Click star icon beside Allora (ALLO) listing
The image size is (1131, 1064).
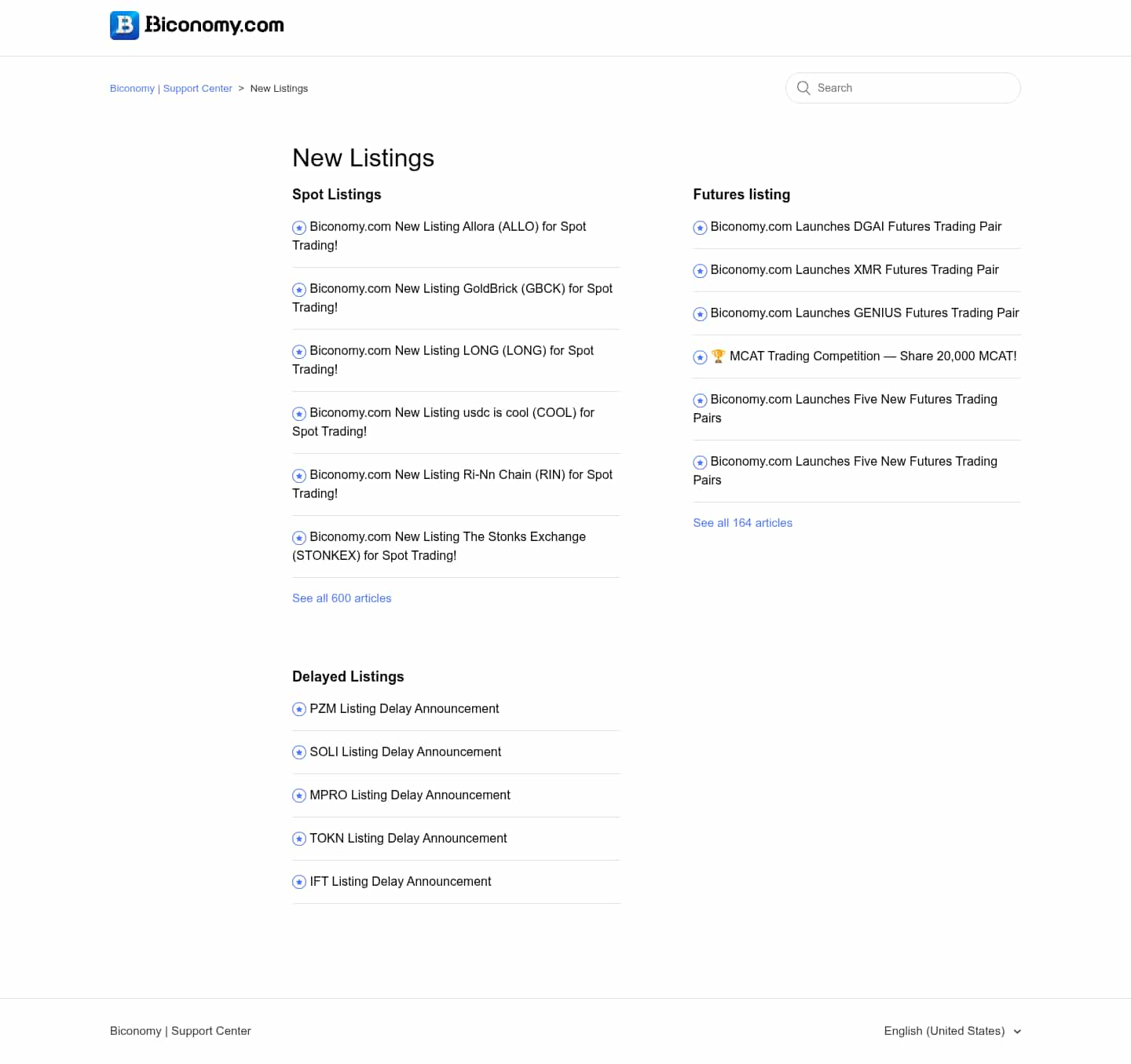(x=299, y=228)
